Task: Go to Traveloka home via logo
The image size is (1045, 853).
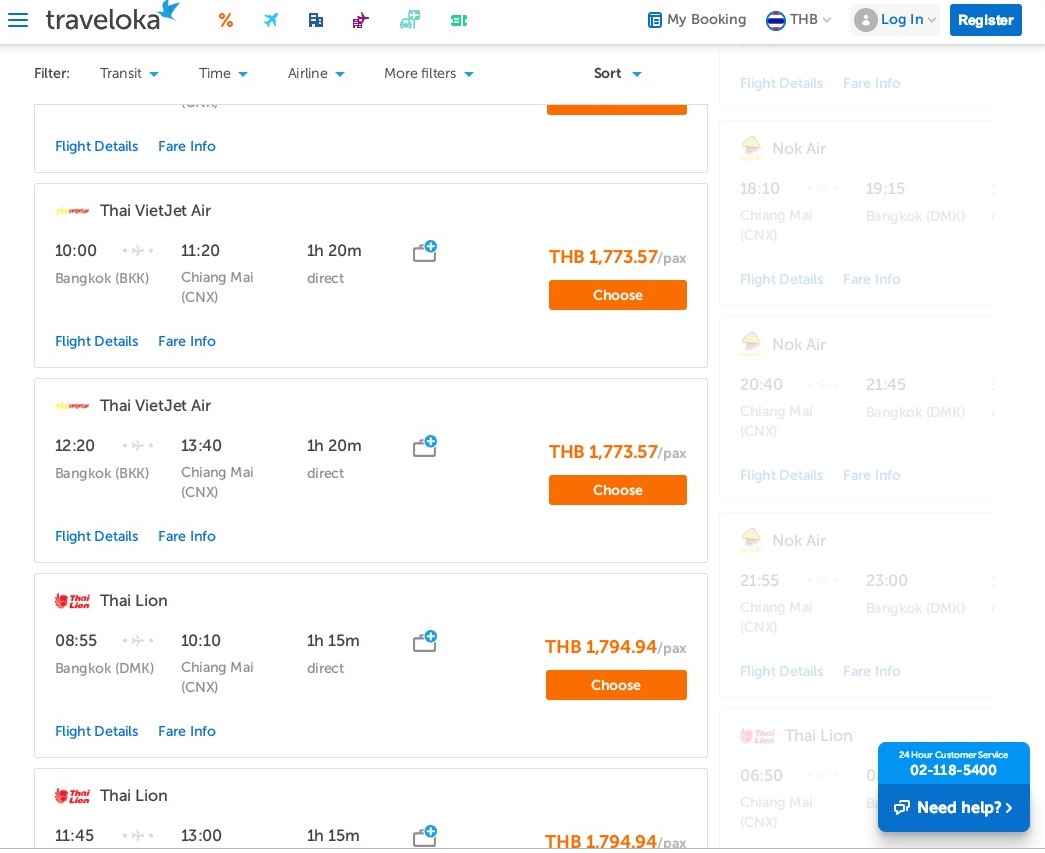Action: [112, 17]
